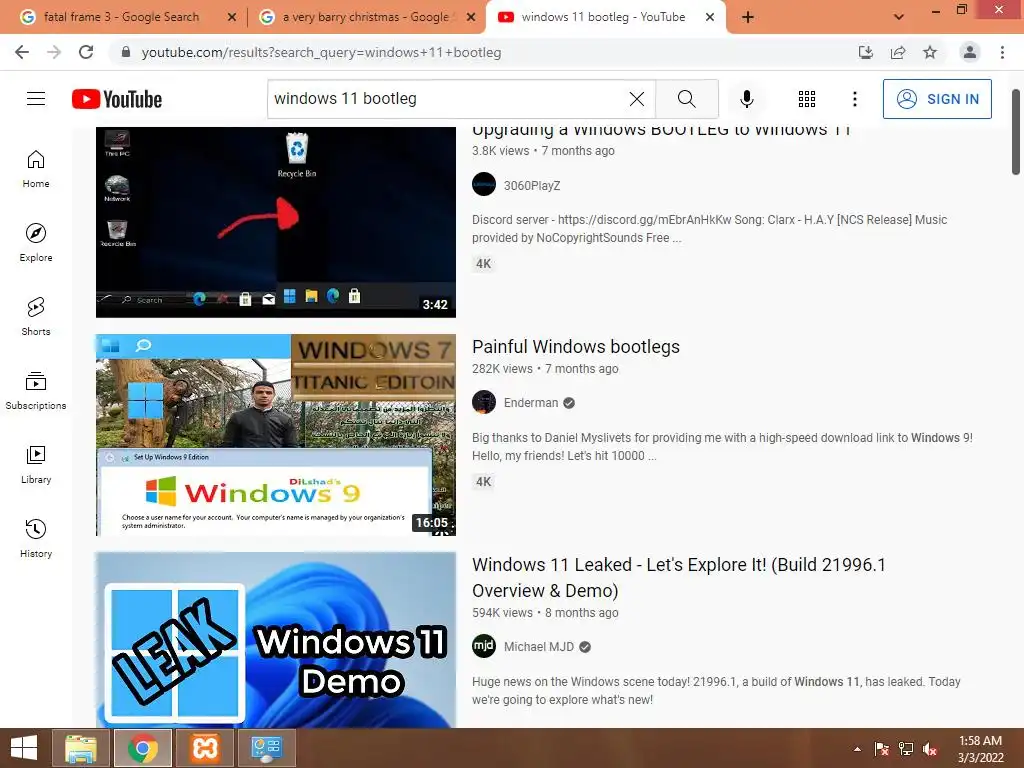Click the Chrome taskbar icon

143,748
